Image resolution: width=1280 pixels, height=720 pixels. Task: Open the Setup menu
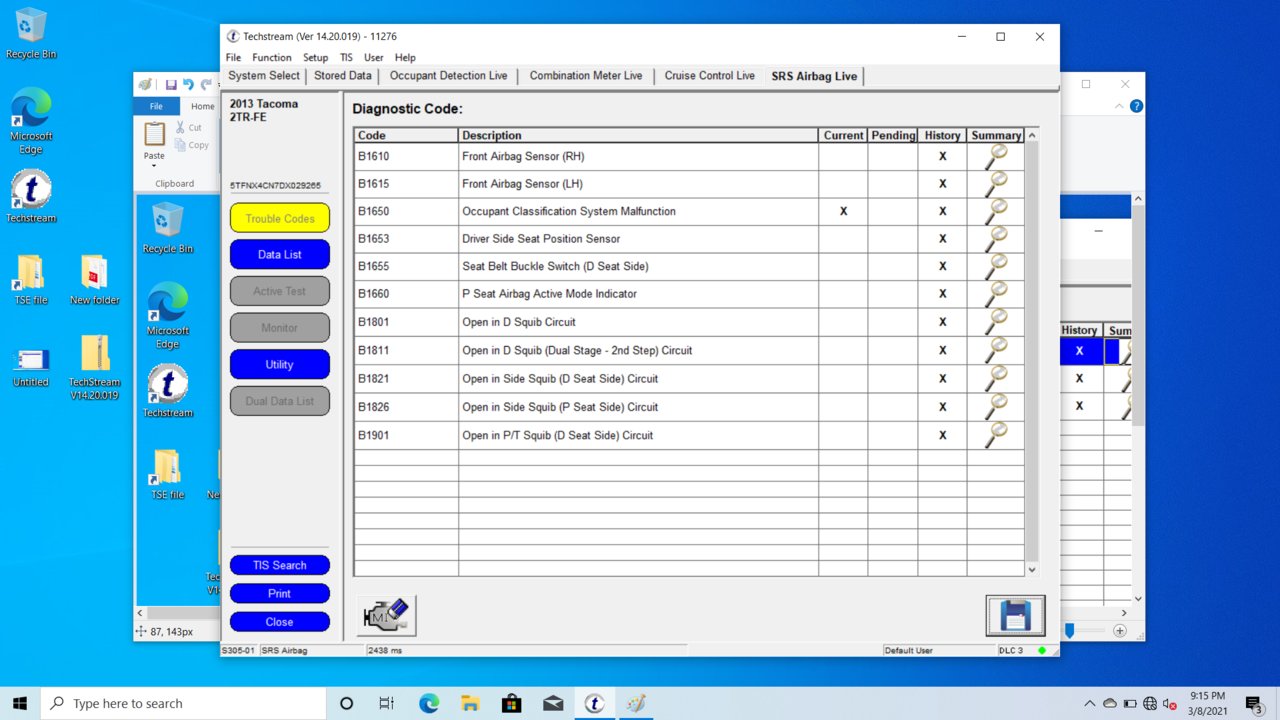316,58
